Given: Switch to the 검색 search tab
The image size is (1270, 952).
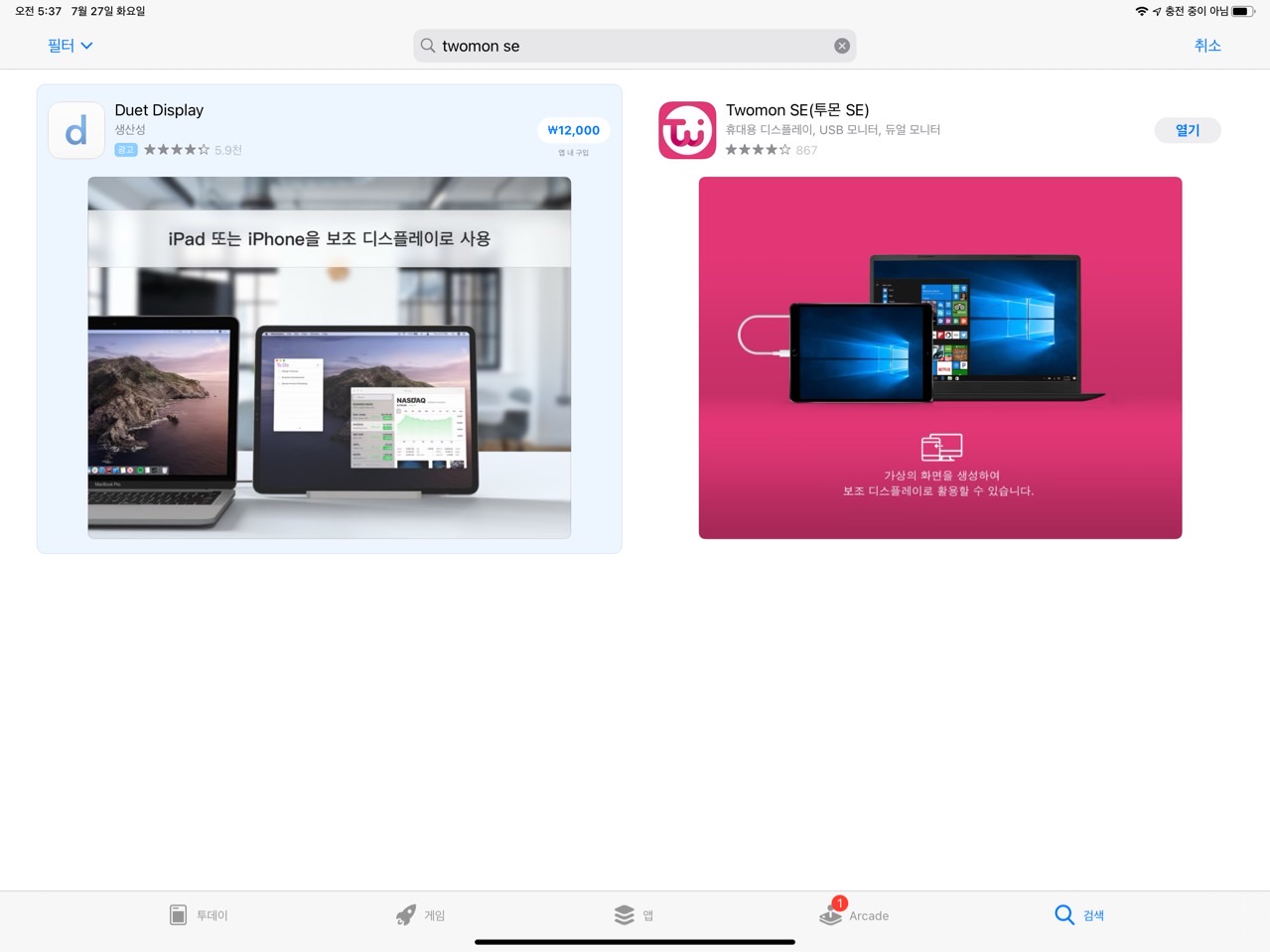Looking at the screenshot, I should coord(1079,915).
